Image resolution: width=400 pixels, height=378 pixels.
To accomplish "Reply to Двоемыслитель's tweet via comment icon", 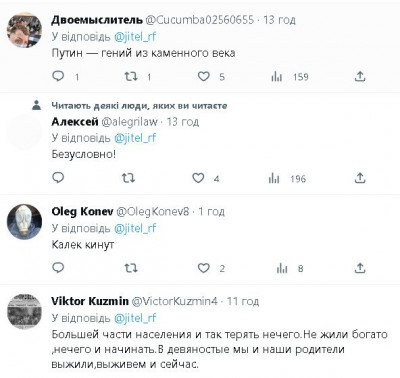I will point(58,77).
